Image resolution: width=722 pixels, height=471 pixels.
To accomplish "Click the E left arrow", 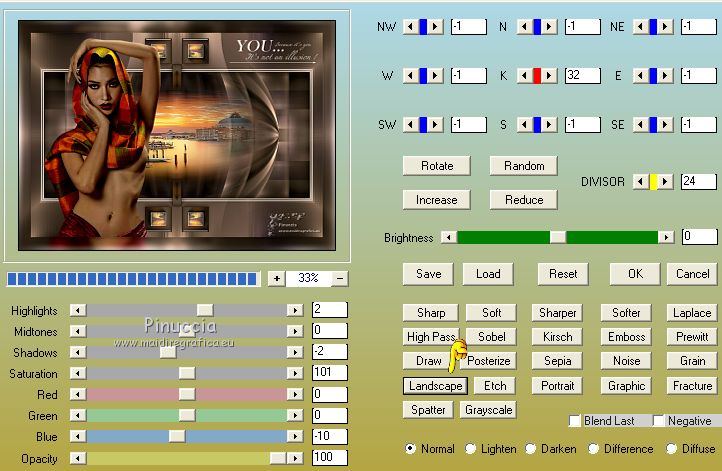I will [640, 75].
